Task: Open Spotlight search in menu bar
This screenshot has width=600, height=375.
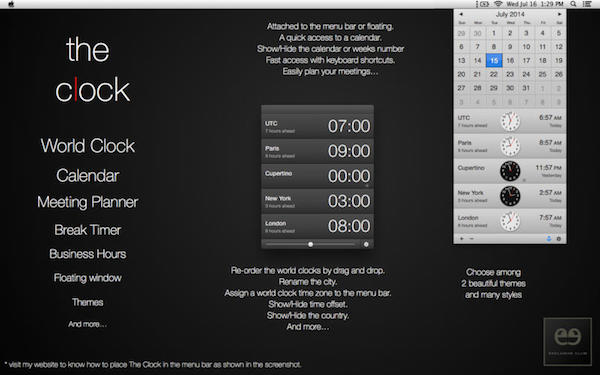Action: click(573, 4)
